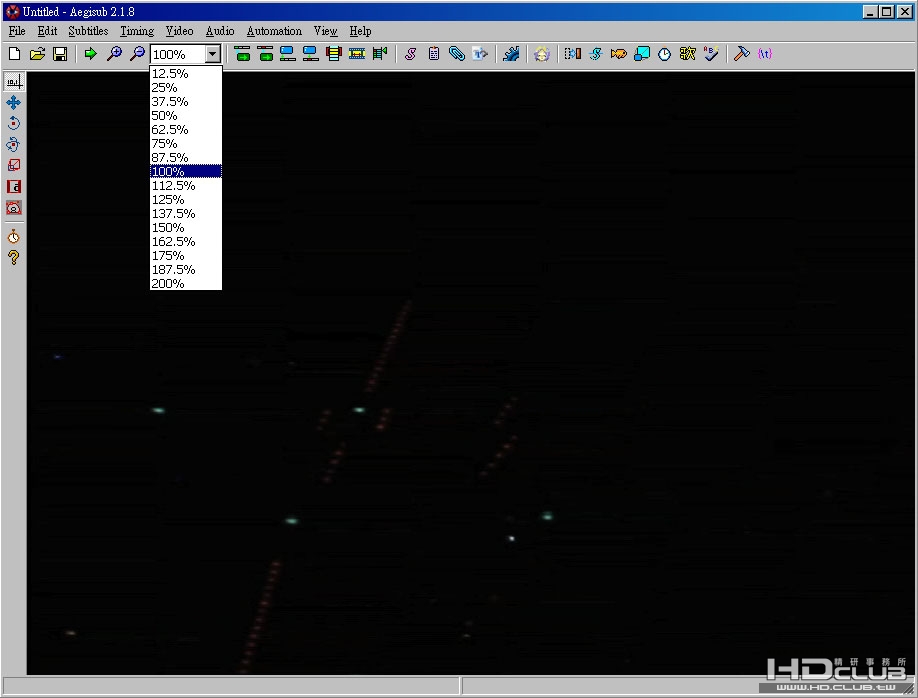Open Timing Post-Processor clock icon
Screen dimensions: 918x698
click(664, 54)
